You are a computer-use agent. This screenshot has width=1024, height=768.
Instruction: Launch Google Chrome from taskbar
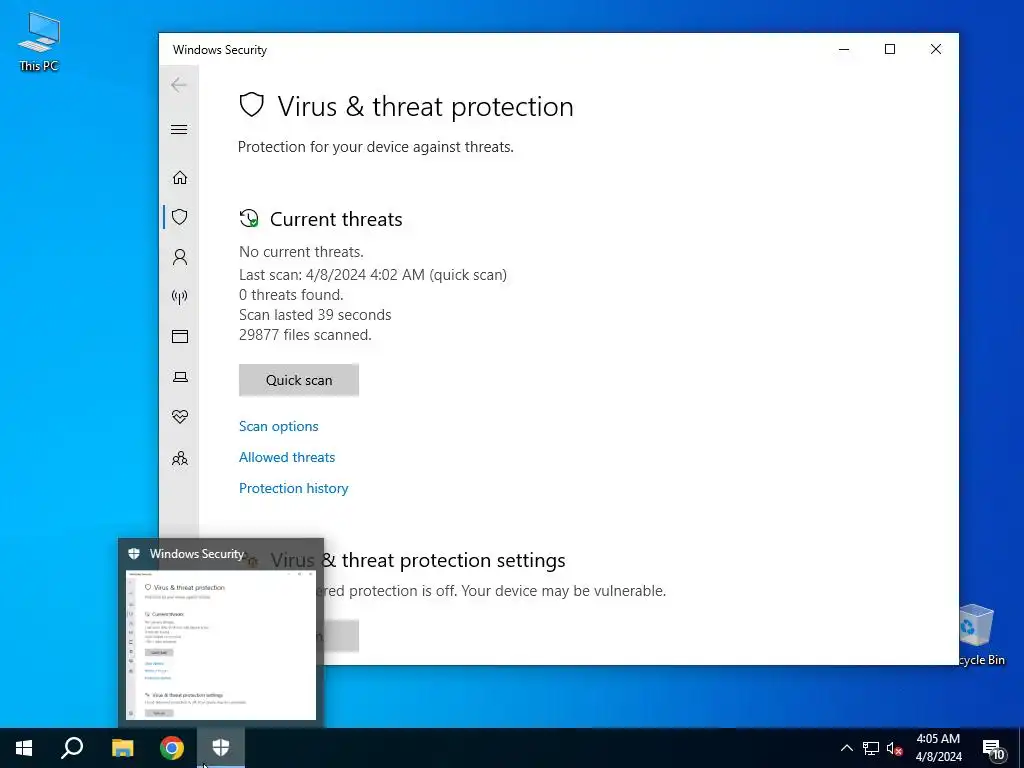coord(172,748)
